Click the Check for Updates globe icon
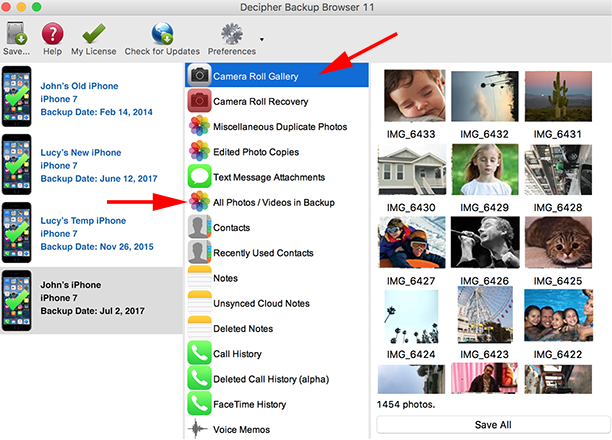 [162, 33]
